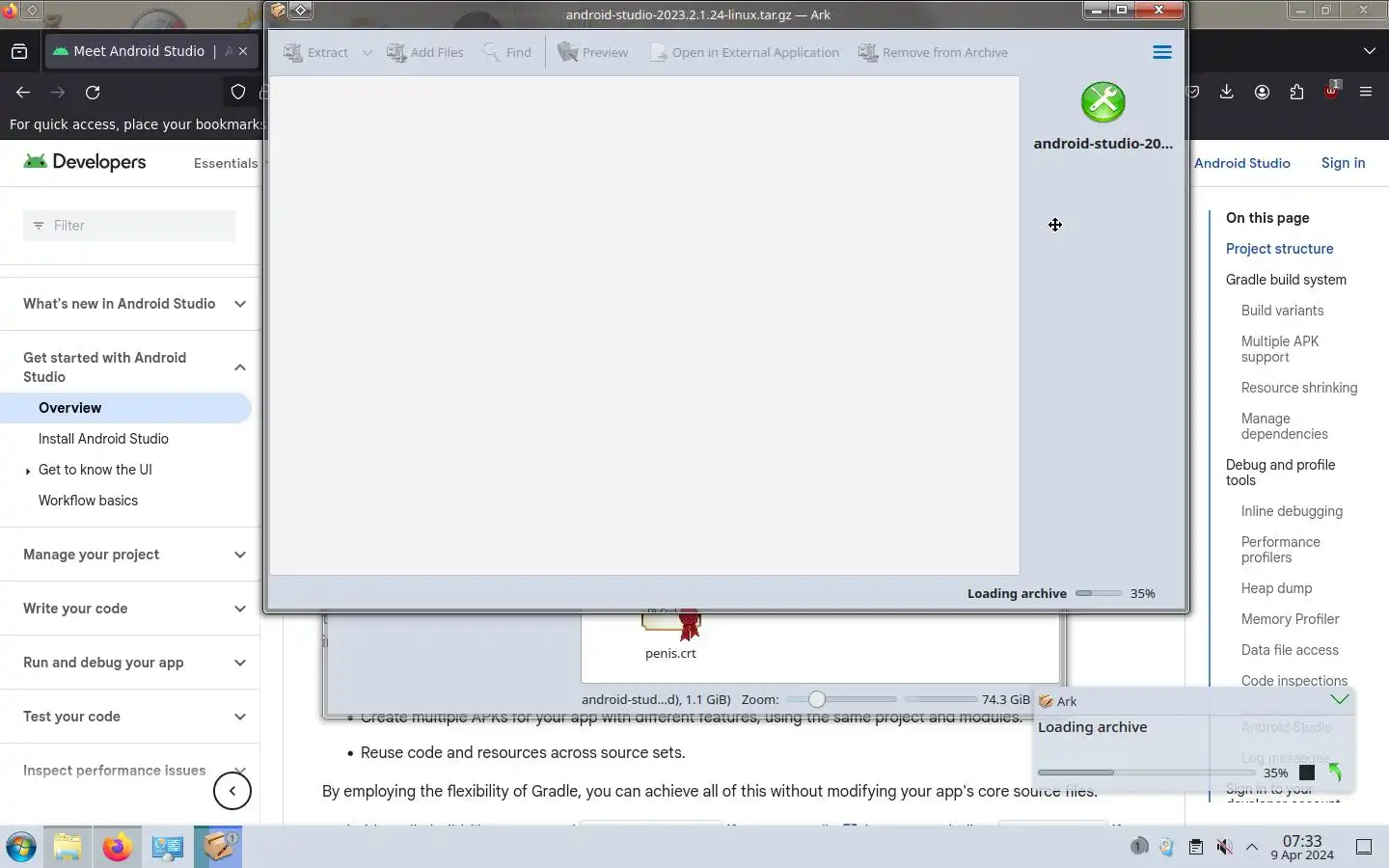Reload the page in Firefox
1389x868 pixels.
coord(93,93)
